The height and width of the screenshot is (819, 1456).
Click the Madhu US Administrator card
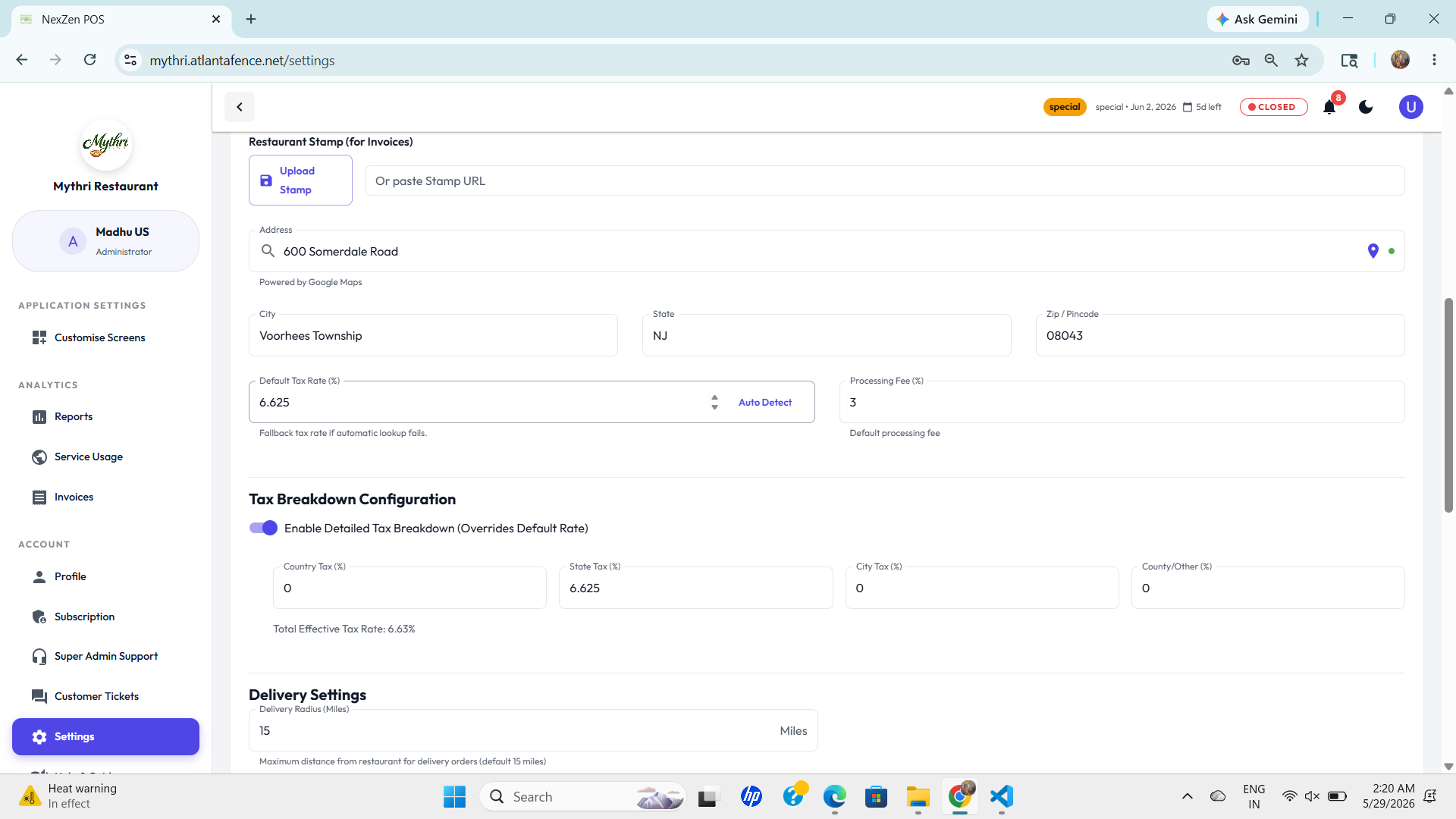pyautogui.click(x=105, y=241)
